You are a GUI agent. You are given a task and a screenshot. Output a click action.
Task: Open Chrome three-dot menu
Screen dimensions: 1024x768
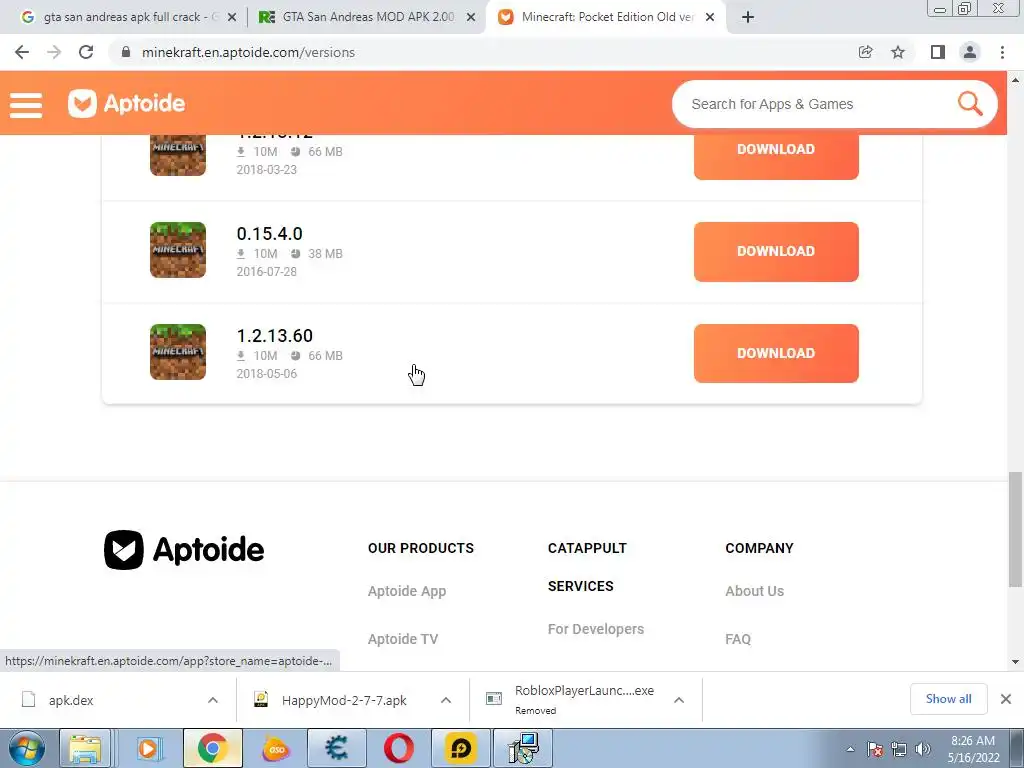tap(1002, 52)
